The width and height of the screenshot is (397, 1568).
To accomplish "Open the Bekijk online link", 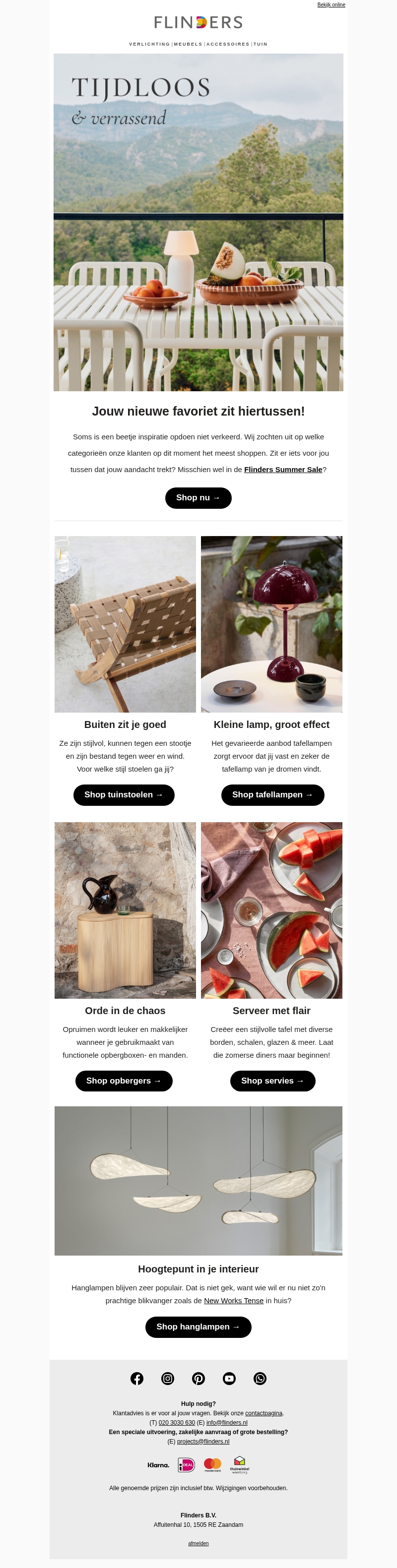I will (x=331, y=5).
